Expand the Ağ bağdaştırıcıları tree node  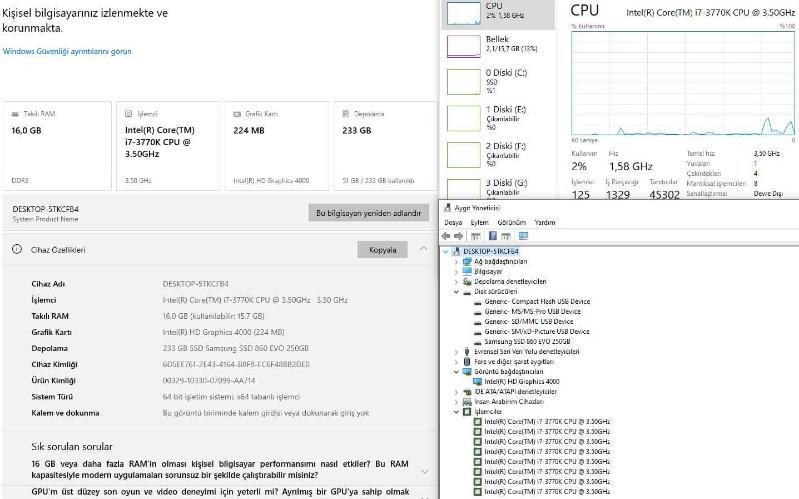(x=456, y=261)
